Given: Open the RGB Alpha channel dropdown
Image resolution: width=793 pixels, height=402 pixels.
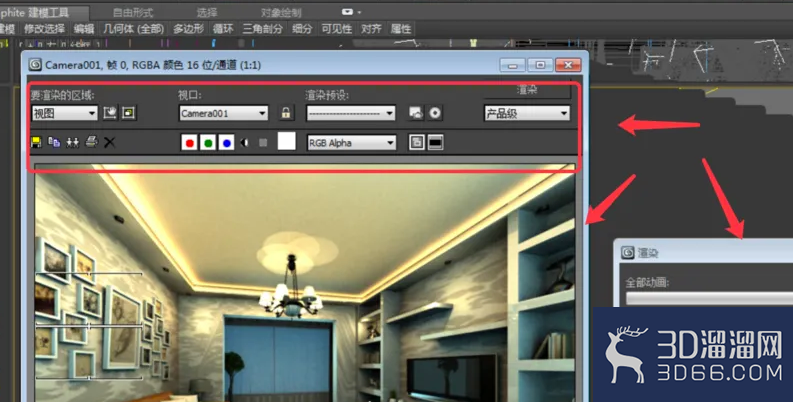Looking at the screenshot, I should coord(351,143).
